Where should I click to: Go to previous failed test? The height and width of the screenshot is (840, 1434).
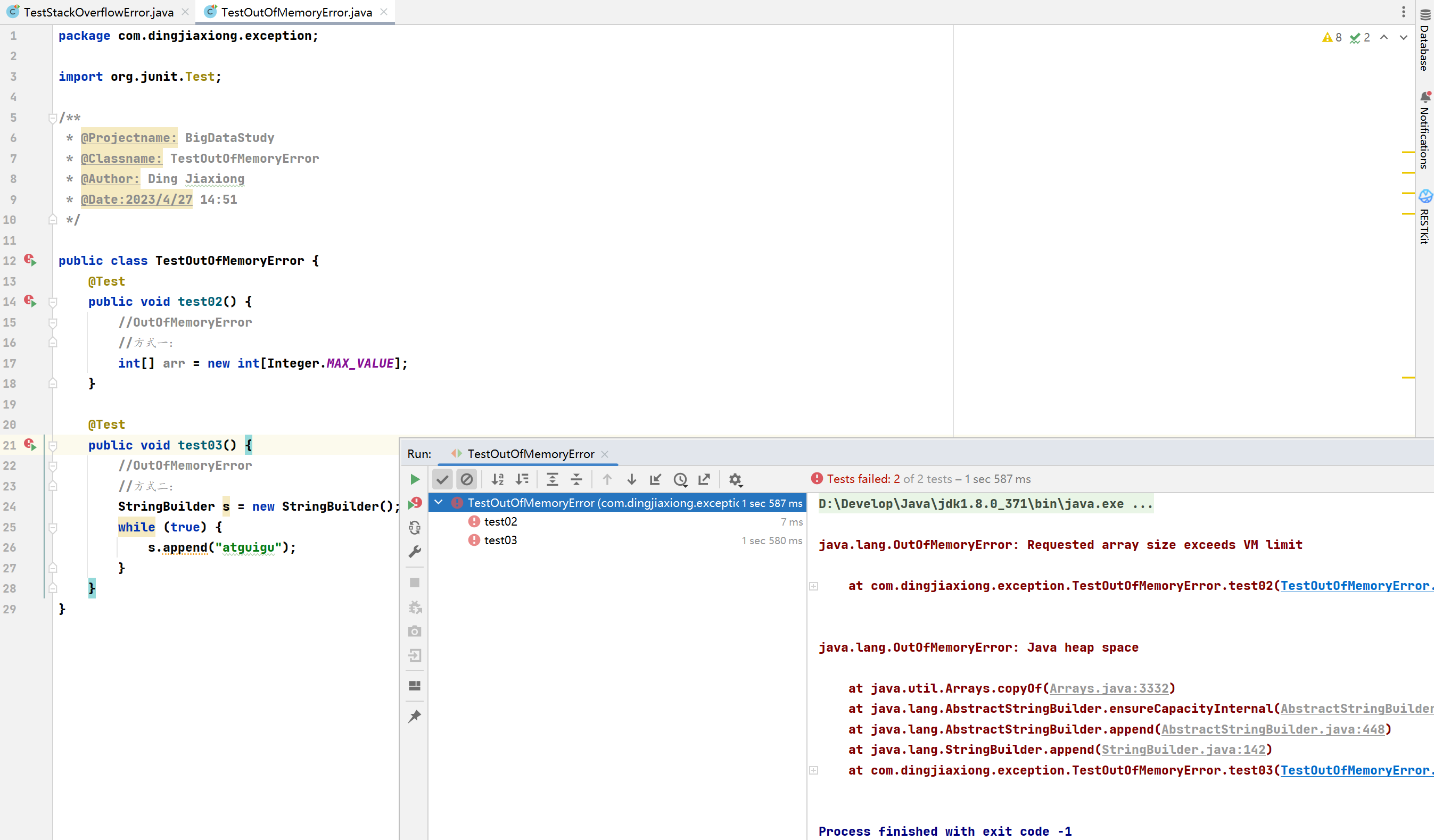[607, 479]
